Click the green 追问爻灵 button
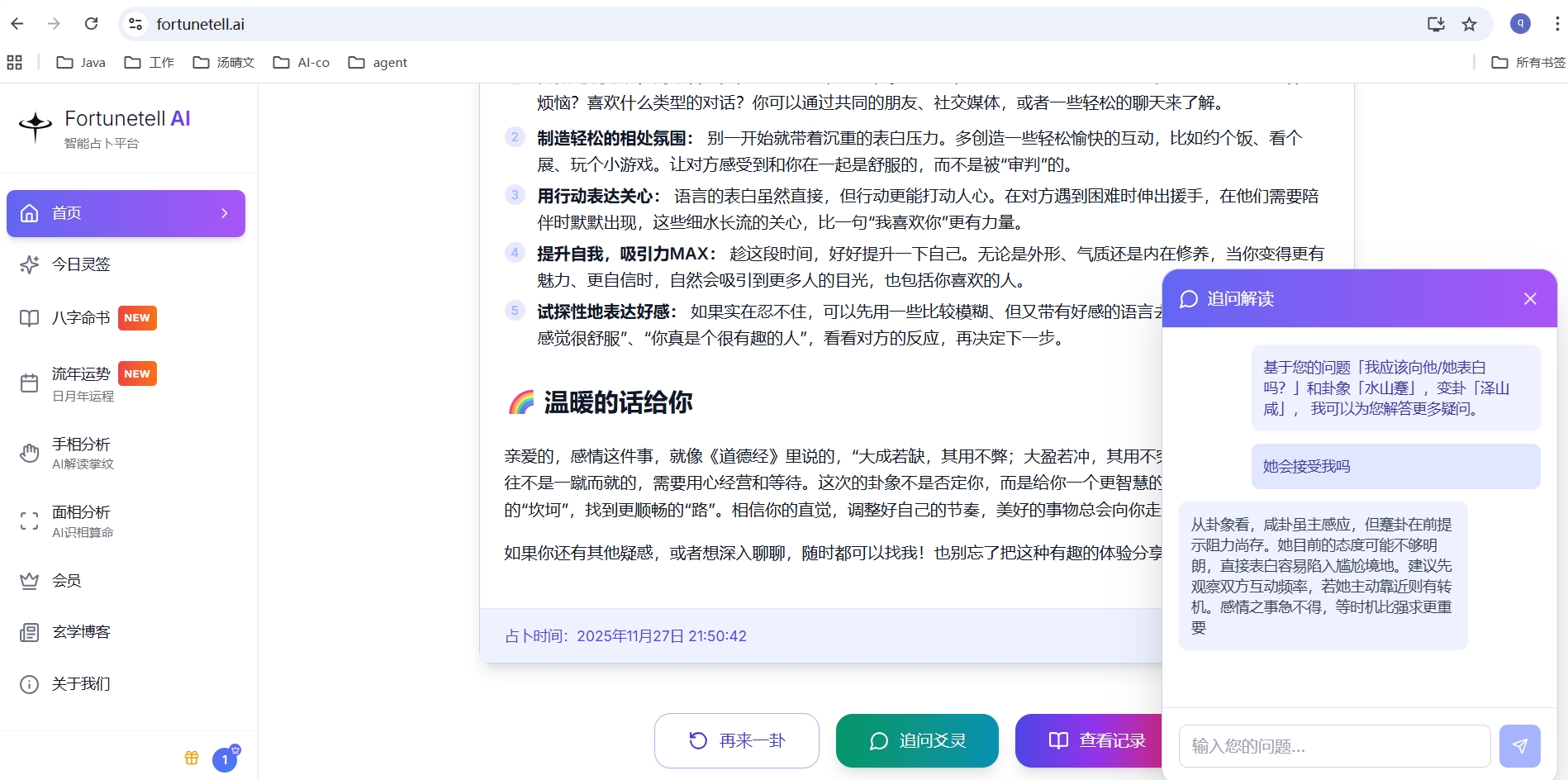The width and height of the screenshot is (1568, 780). 917,740
